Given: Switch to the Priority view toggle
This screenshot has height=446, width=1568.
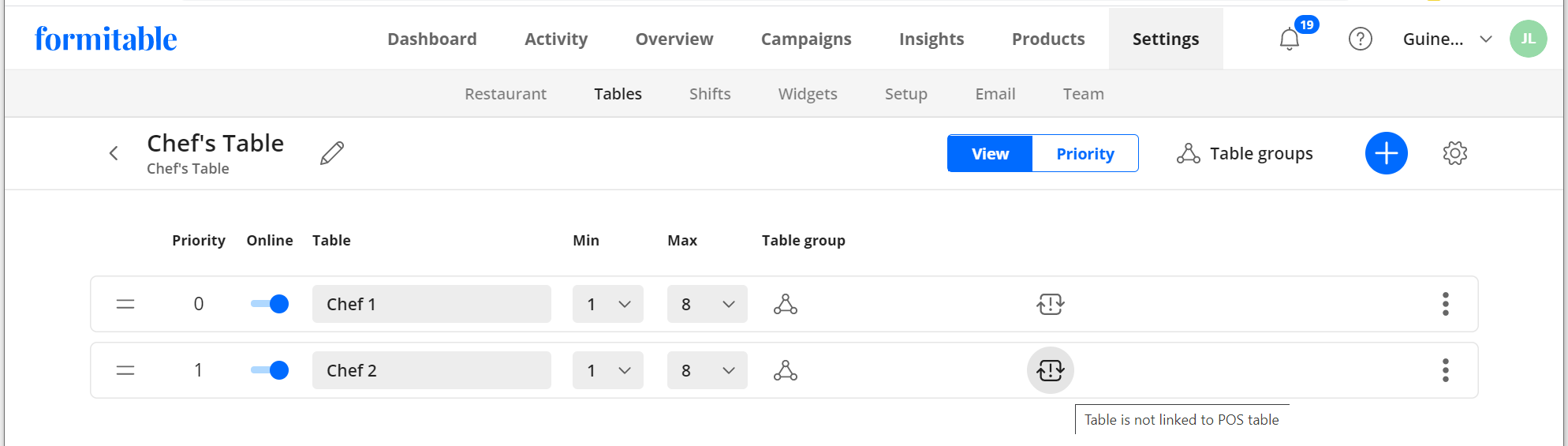Looking at the screenshot, I should (1085, 153).
